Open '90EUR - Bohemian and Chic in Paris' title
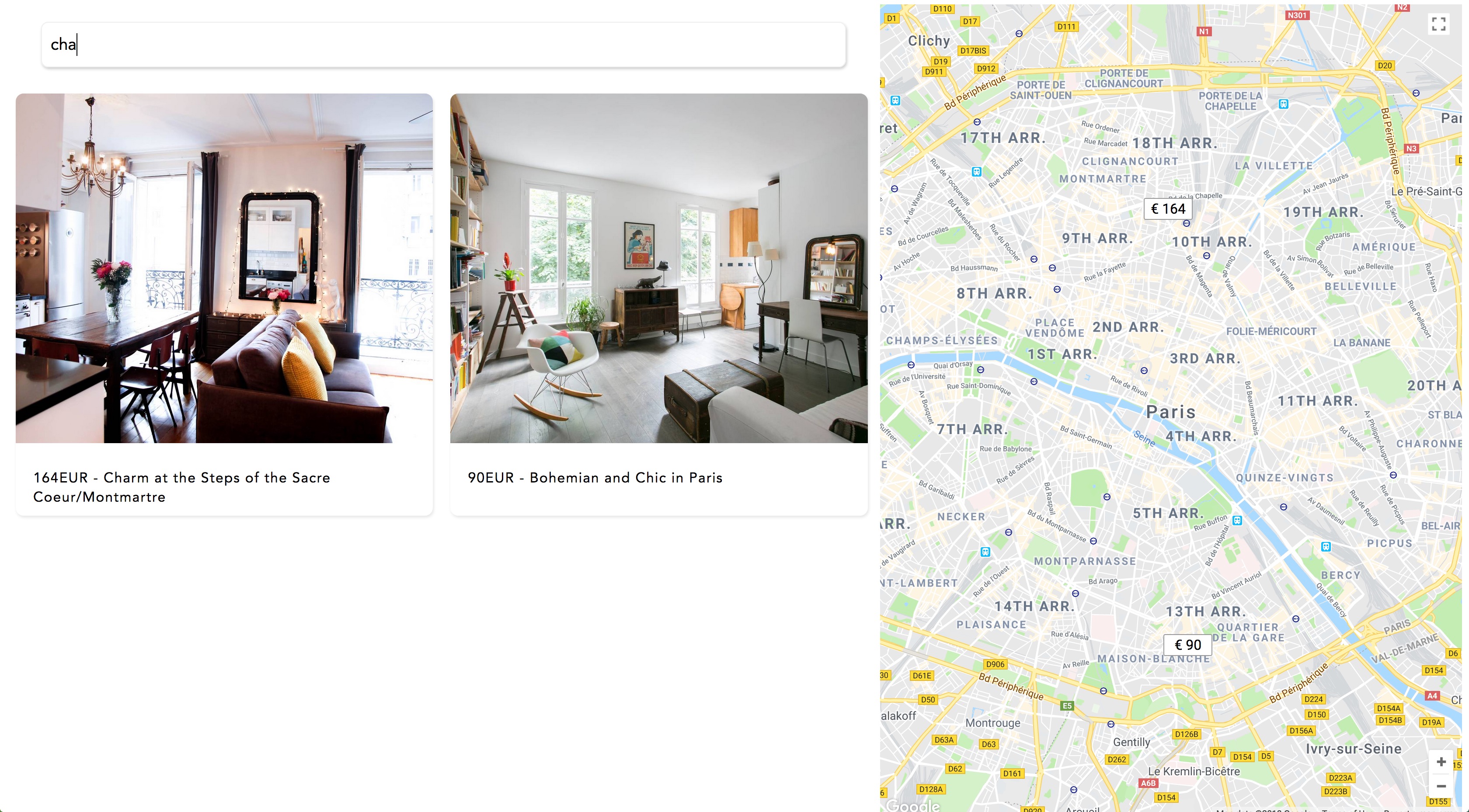This screenshot has height=812, width=1469. click(x=595, y=478)
